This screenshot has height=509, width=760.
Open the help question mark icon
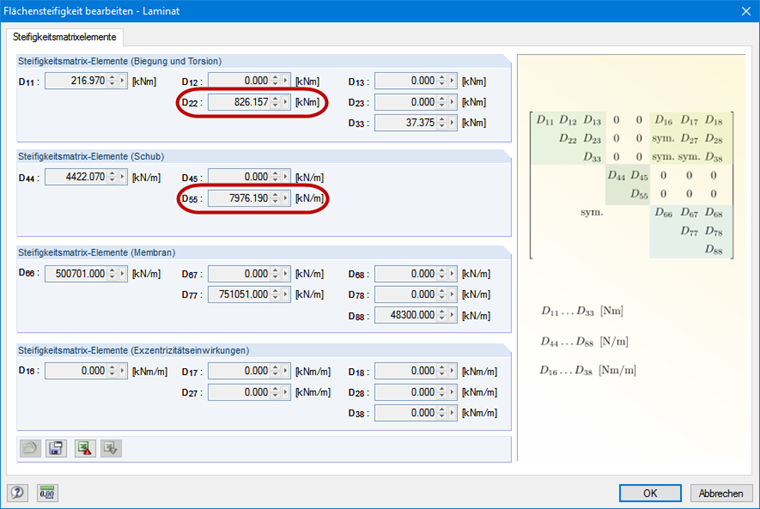click(17, 493)
